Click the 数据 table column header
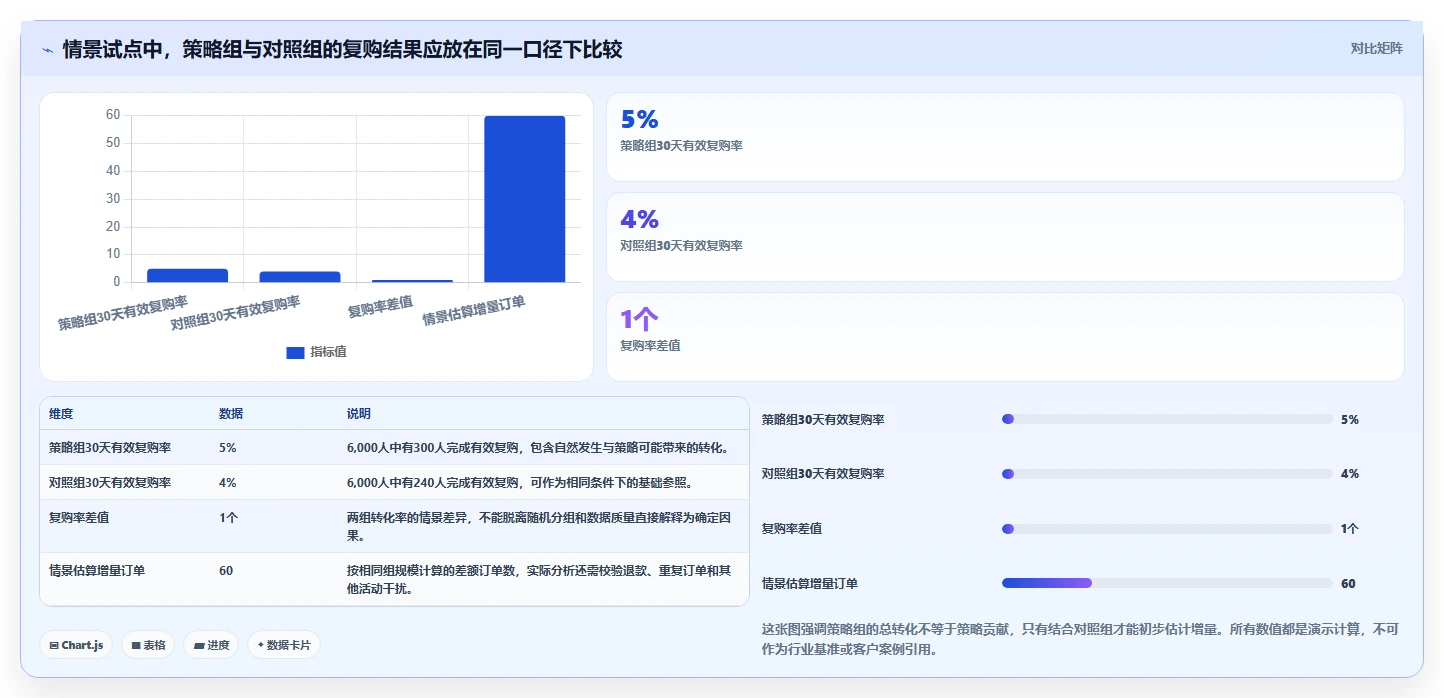The height and width of the screenshot is (698, 1444). [231, 414]
